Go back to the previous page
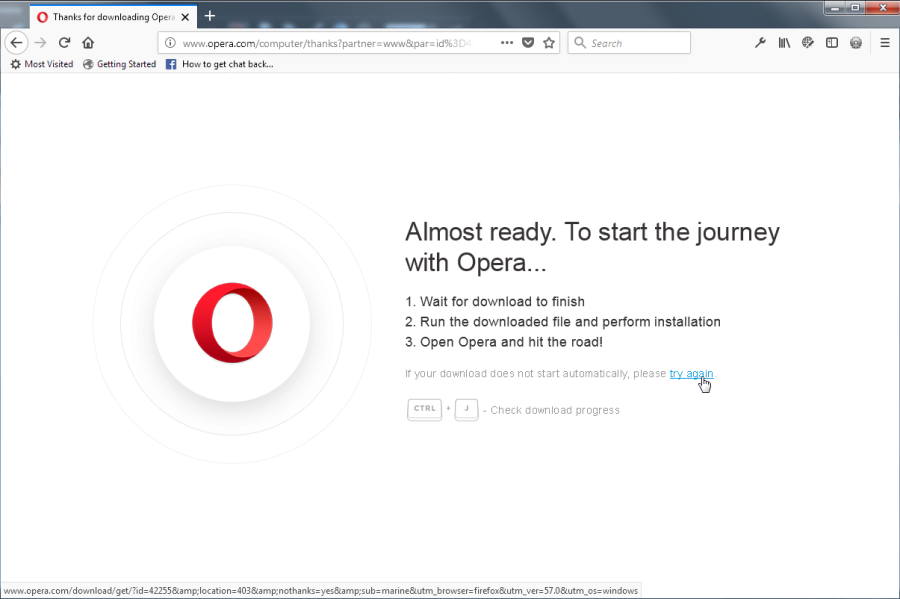The image size is (900, 599). (16, 42)
